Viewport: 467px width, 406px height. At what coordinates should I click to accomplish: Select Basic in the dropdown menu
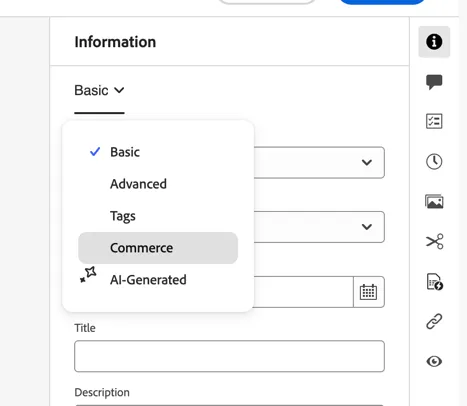point(158,152)
